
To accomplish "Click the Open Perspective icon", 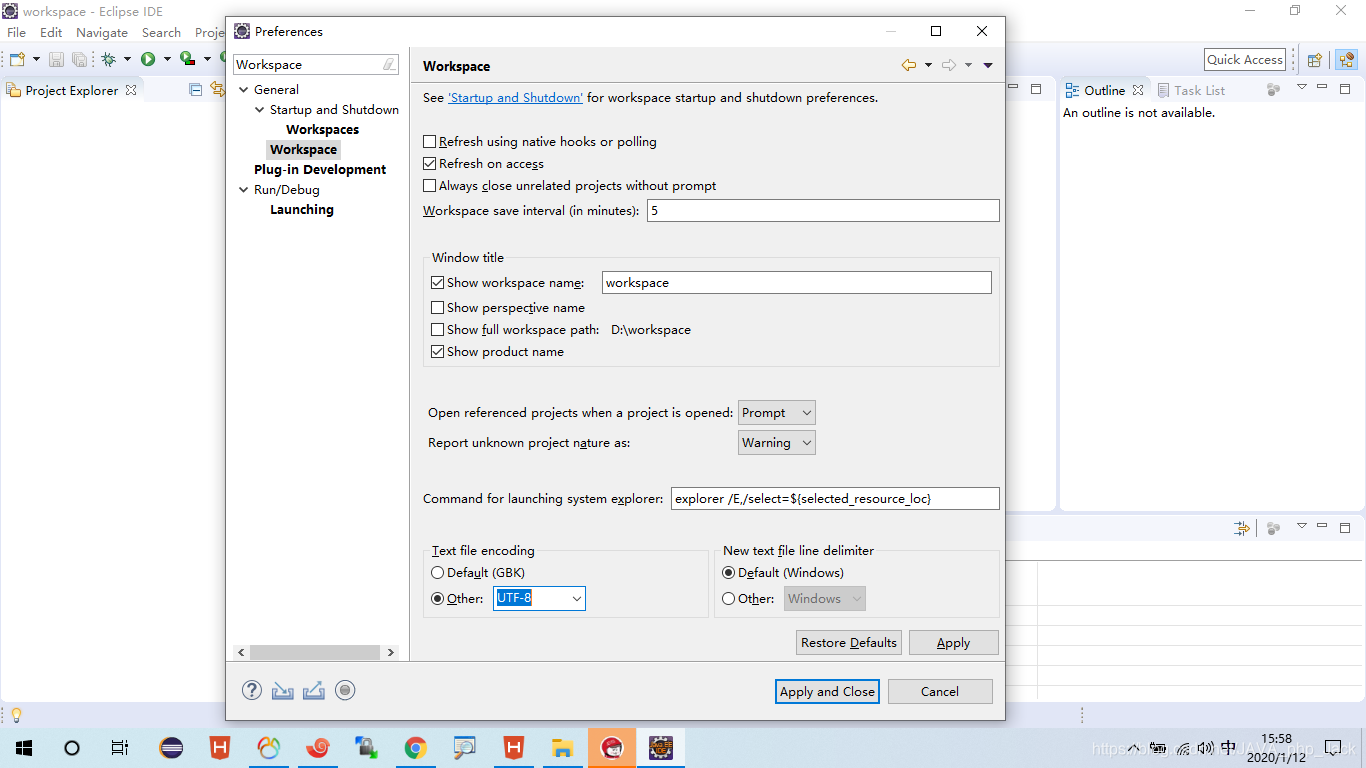I will pyautogui.click(x=1315, y=60).
